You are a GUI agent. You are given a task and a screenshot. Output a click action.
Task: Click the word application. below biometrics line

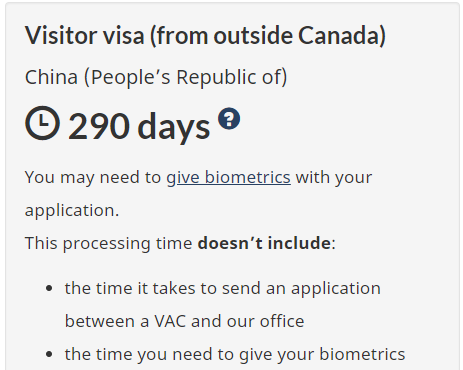[x=72, y=211]
